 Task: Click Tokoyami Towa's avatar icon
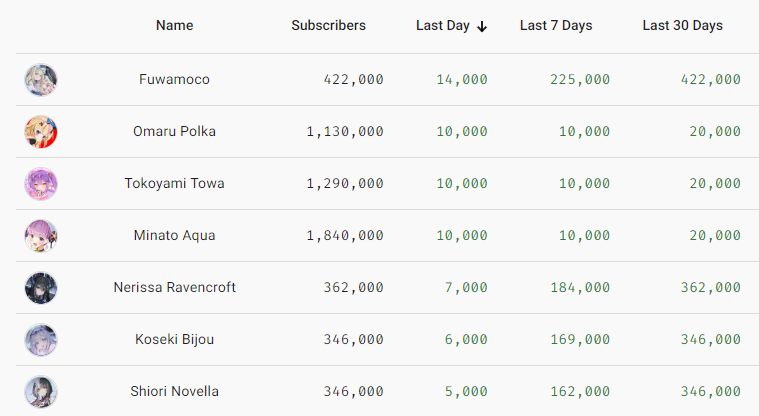click(x=41, y=184)
